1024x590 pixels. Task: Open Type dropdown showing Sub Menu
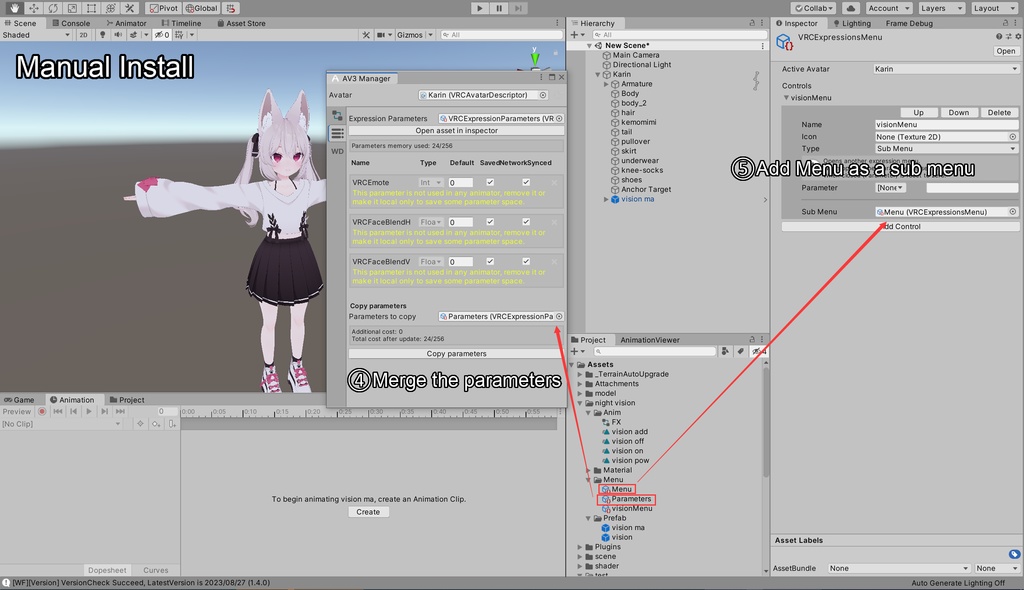point(946,148)
